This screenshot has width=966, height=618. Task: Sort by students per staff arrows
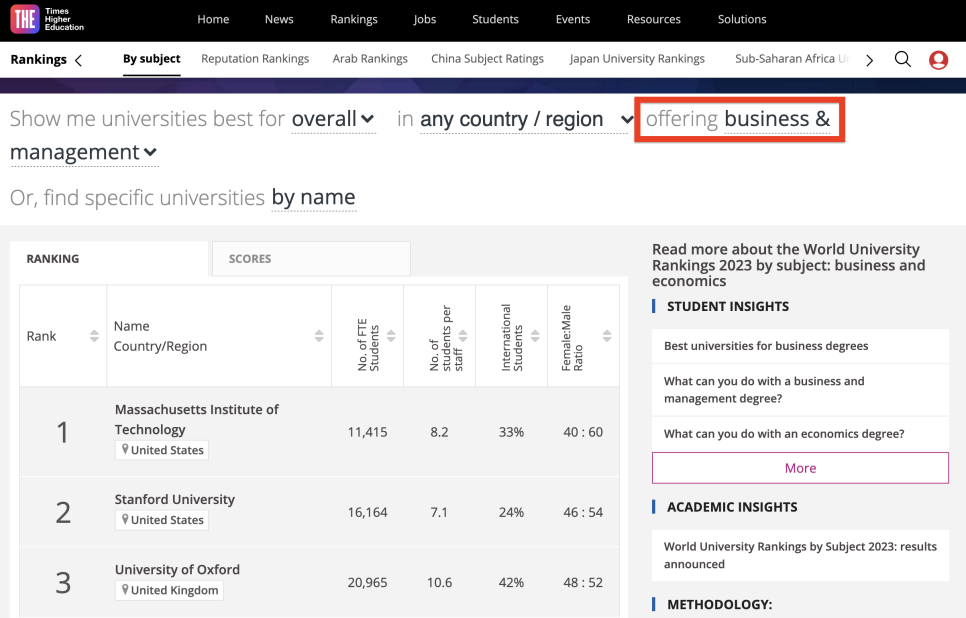(463, 336)
